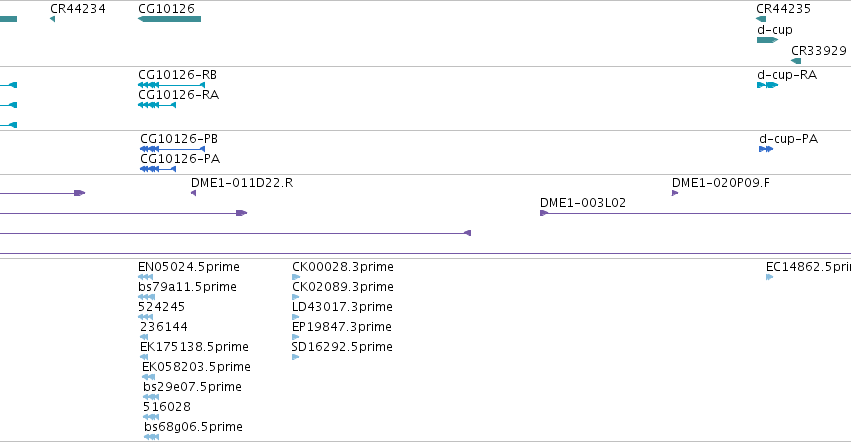Viewport: 851px width, 442px height.
Task: Select the DME1-020P09.F marker
Action: coord(675,193)
